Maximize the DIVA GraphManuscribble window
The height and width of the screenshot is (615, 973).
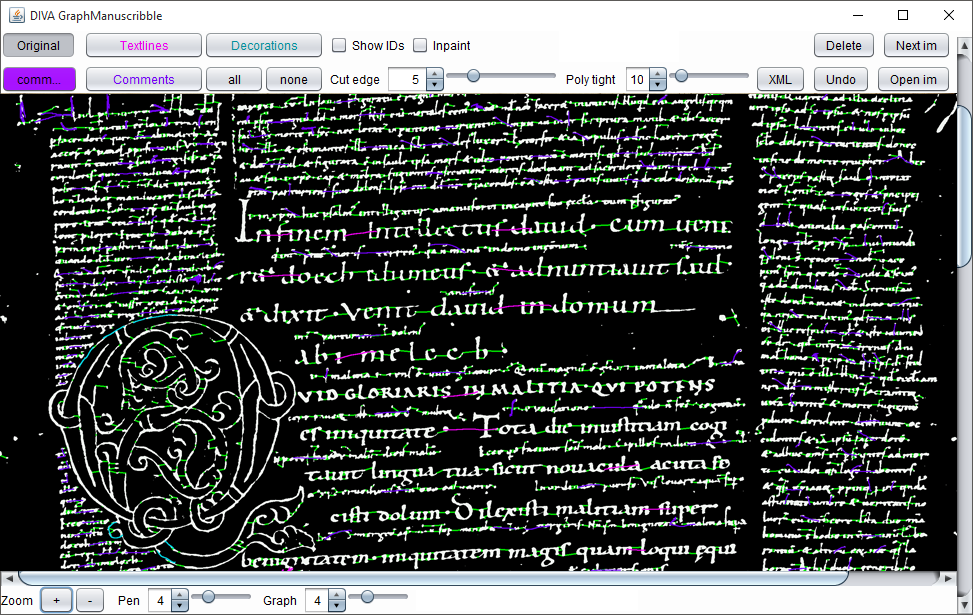click(903, 15)
